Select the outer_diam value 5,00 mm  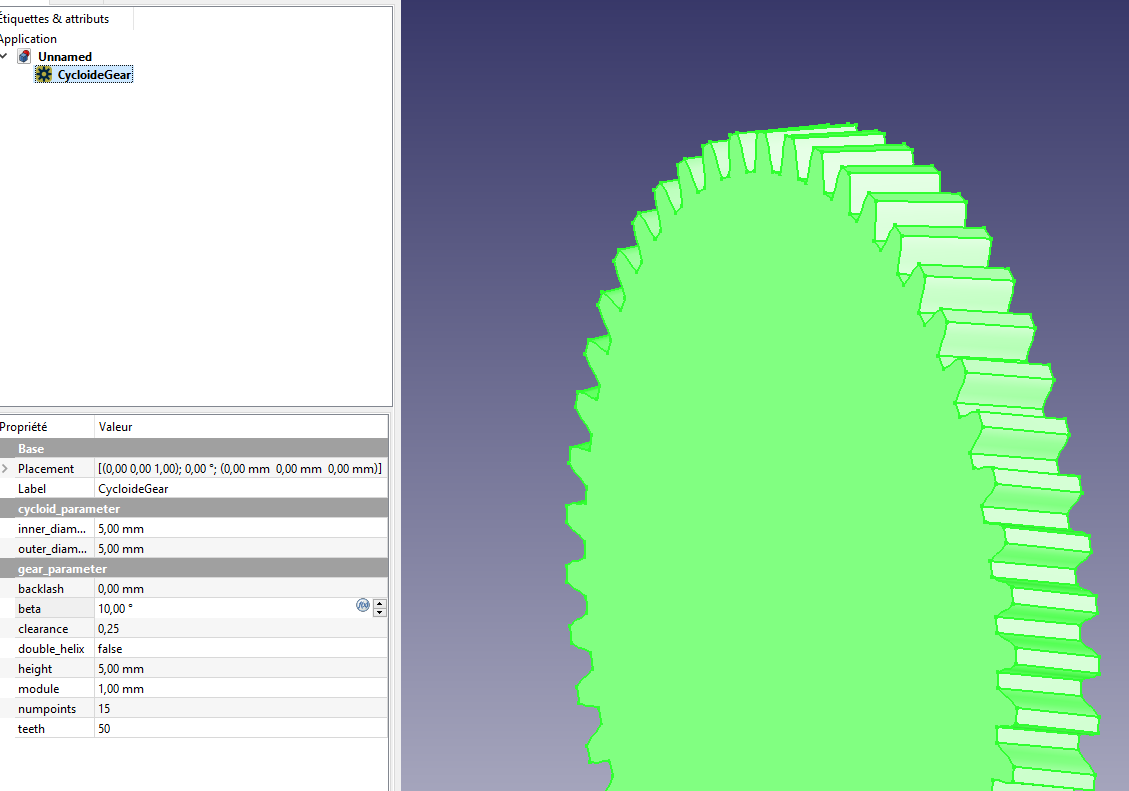tap(241, 549)
